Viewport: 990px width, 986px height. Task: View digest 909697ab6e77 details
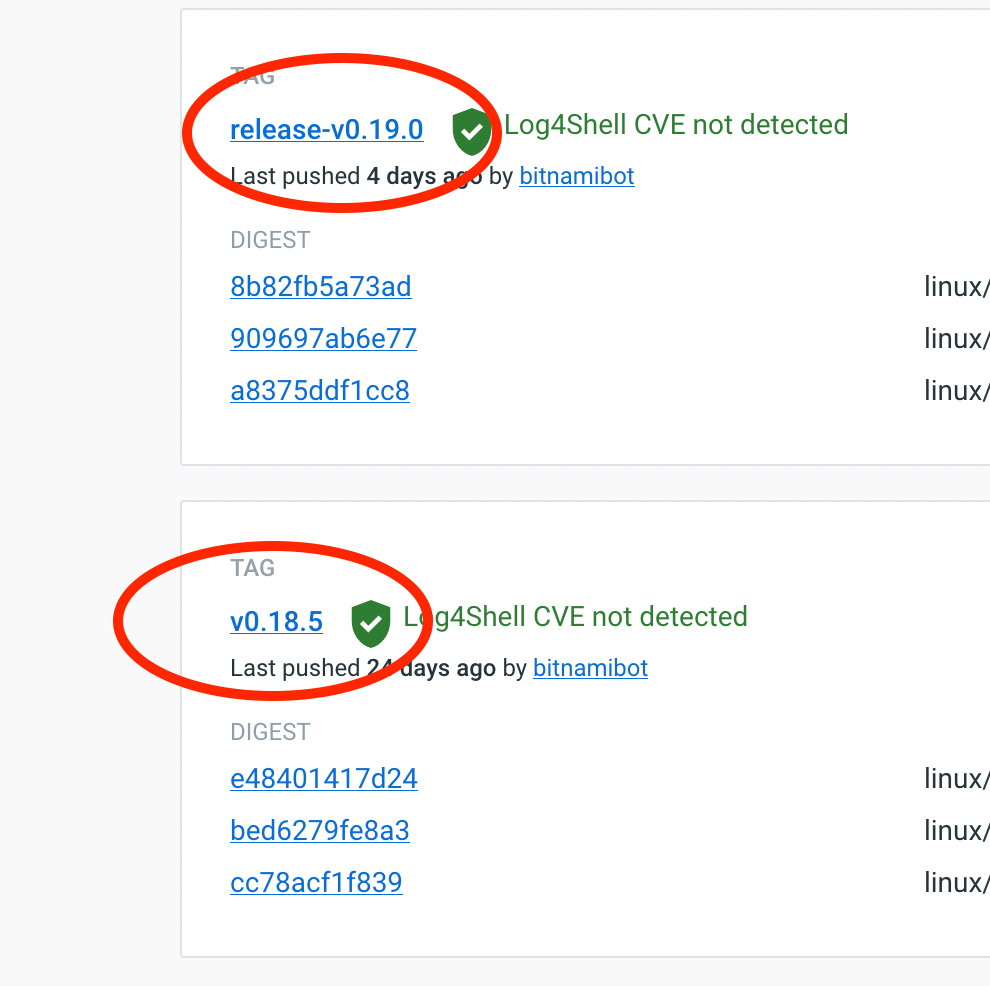point(323,339)
